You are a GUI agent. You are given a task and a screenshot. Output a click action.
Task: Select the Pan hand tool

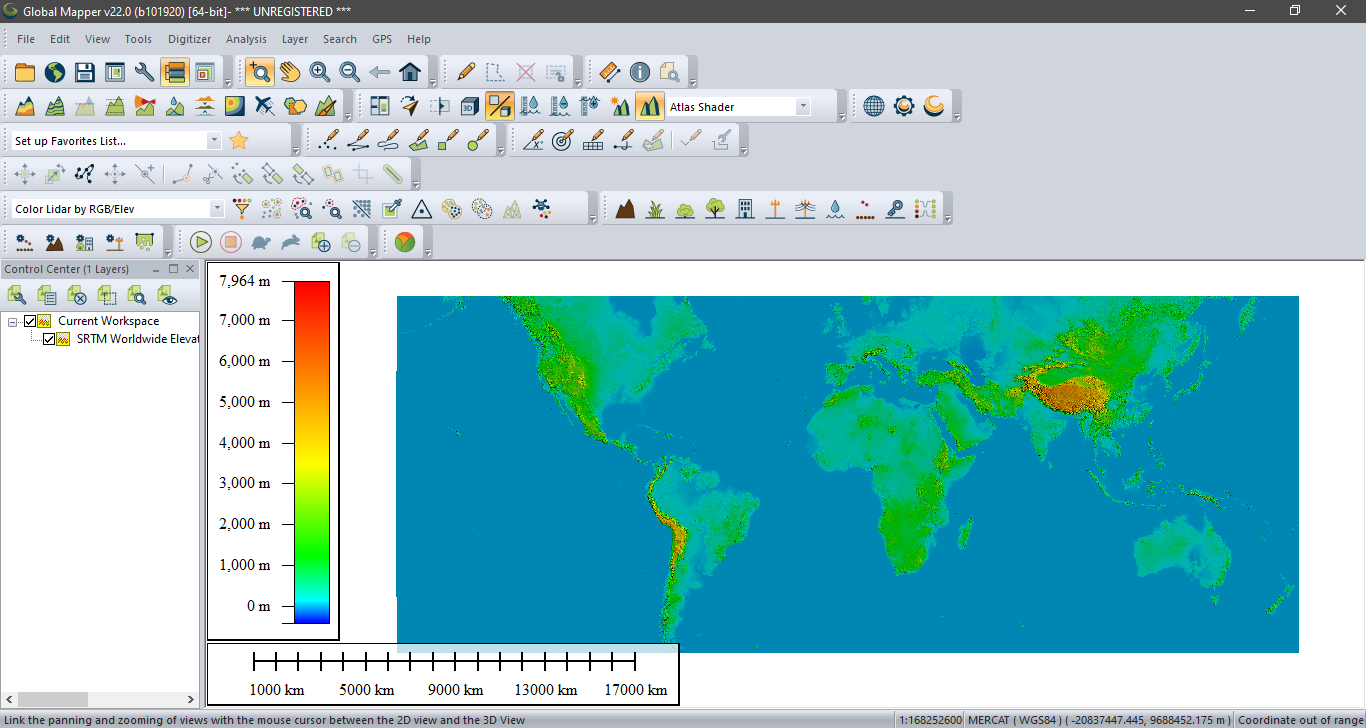coord(290,72)
